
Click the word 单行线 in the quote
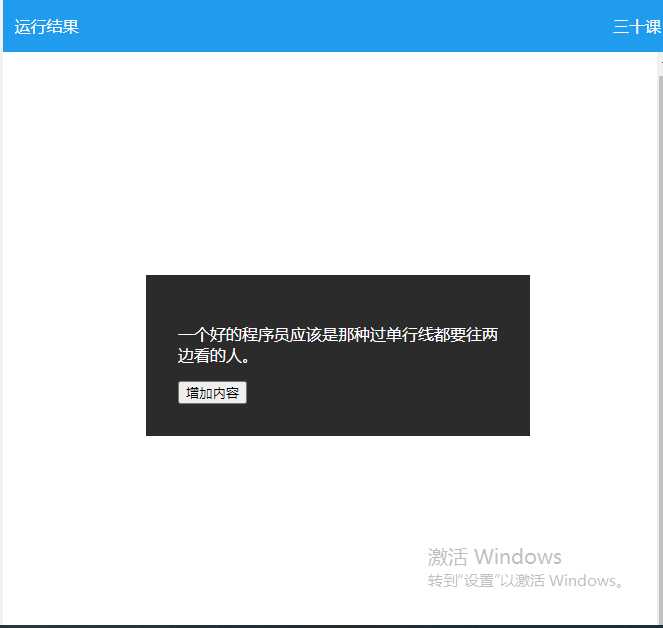[409, 335]
